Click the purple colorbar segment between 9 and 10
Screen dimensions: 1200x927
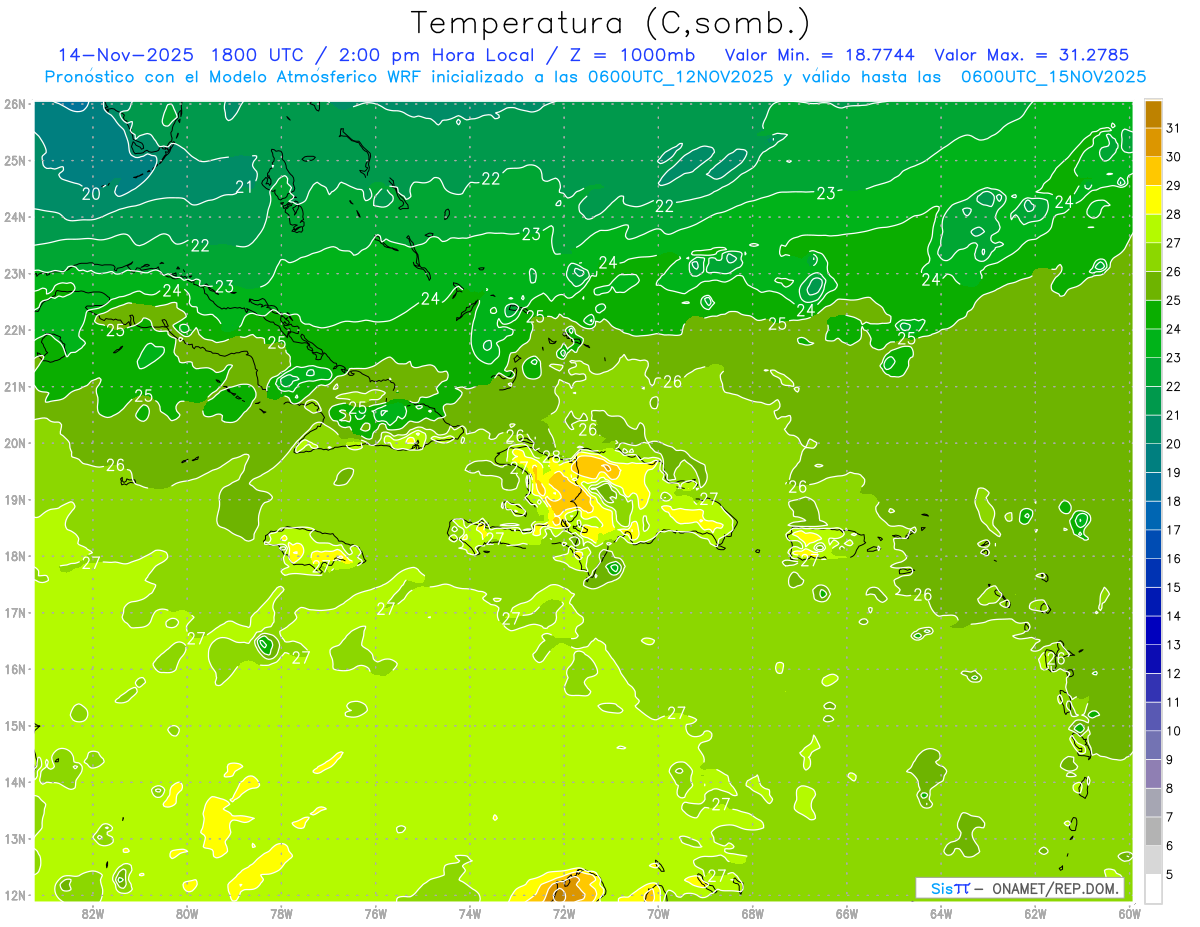click(1153, 745)
